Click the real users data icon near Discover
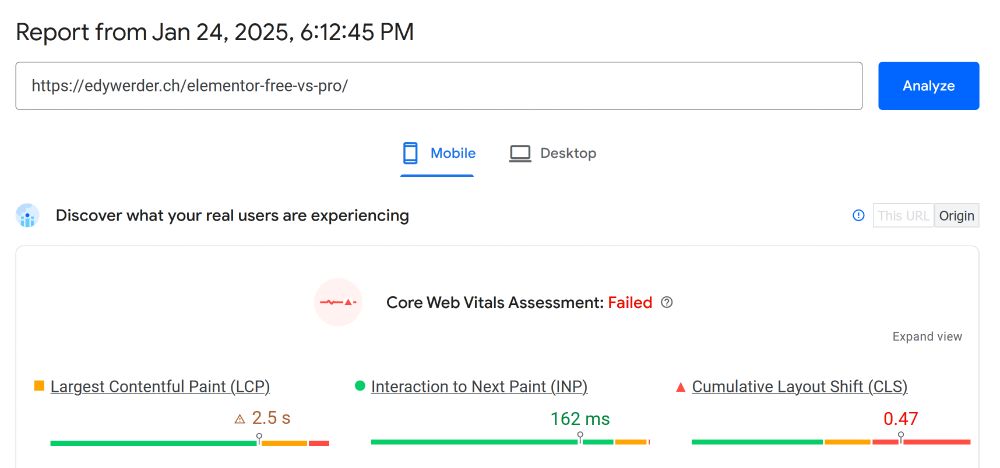Viewport: 1000px width, 468px height. coord(27,215)
